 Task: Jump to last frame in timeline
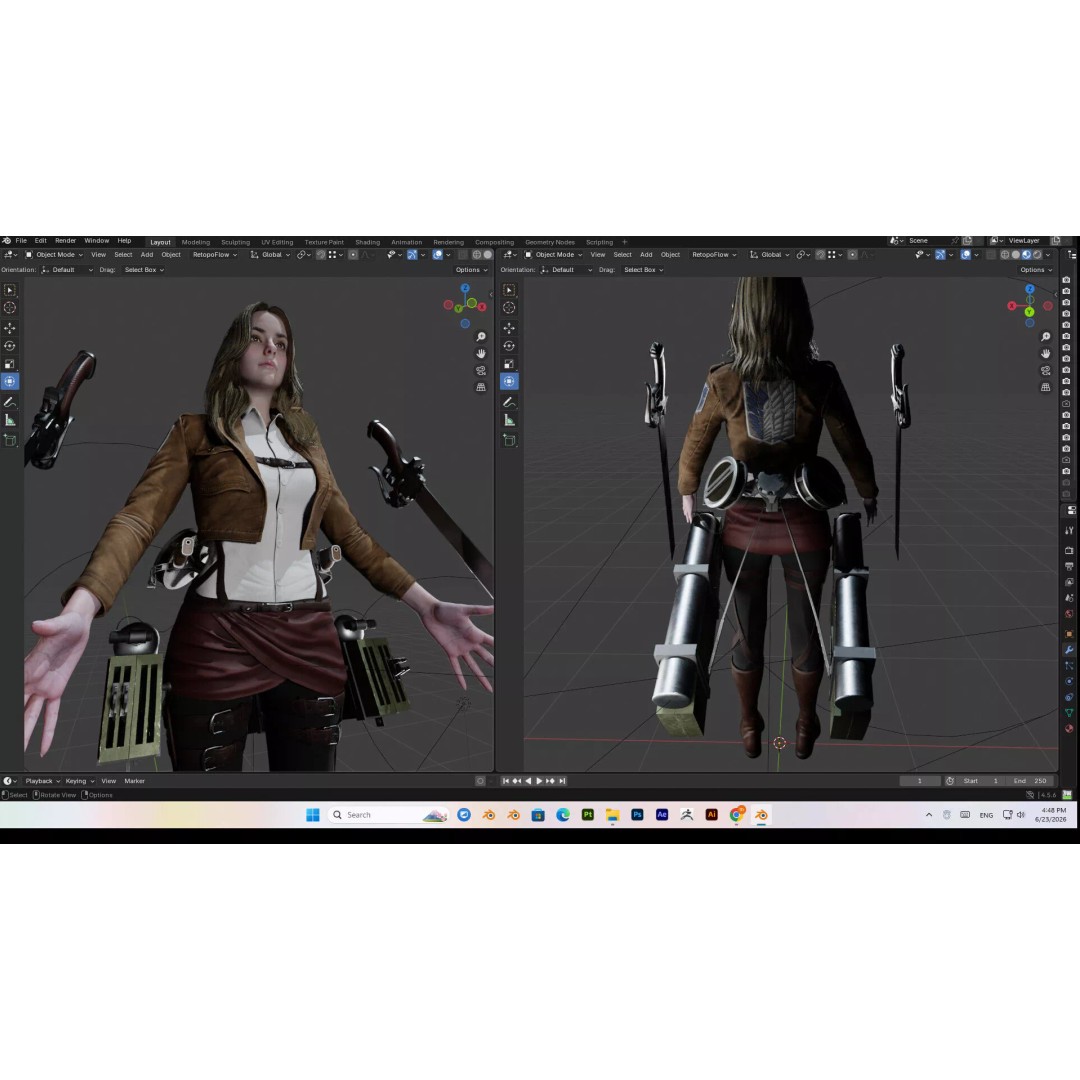click(x=562, y=781)
